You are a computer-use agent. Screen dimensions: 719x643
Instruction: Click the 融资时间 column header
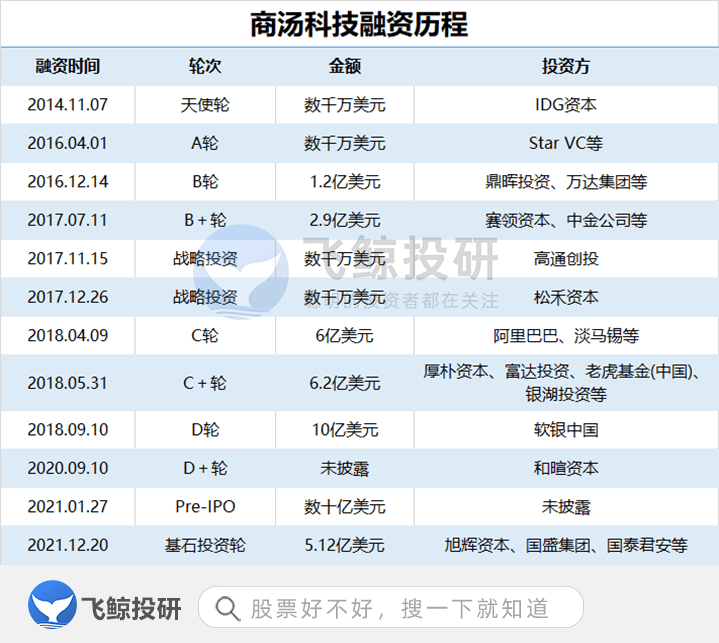[x=67, y=67]
